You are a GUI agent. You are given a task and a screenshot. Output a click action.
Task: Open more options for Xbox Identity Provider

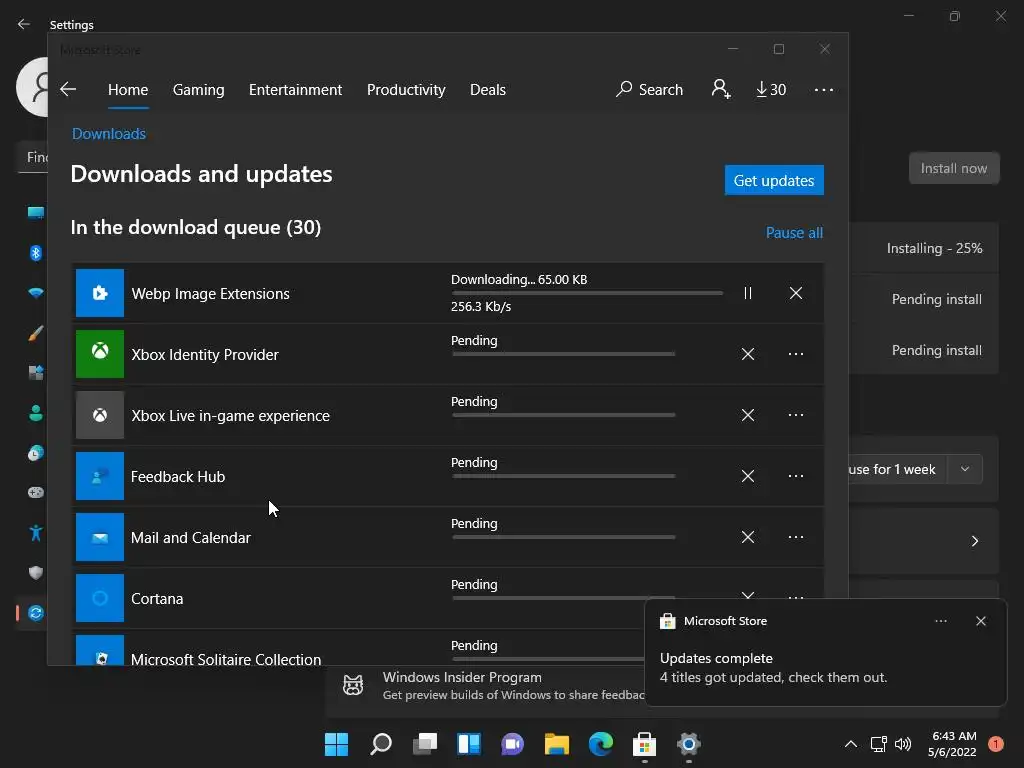(795, 354)
